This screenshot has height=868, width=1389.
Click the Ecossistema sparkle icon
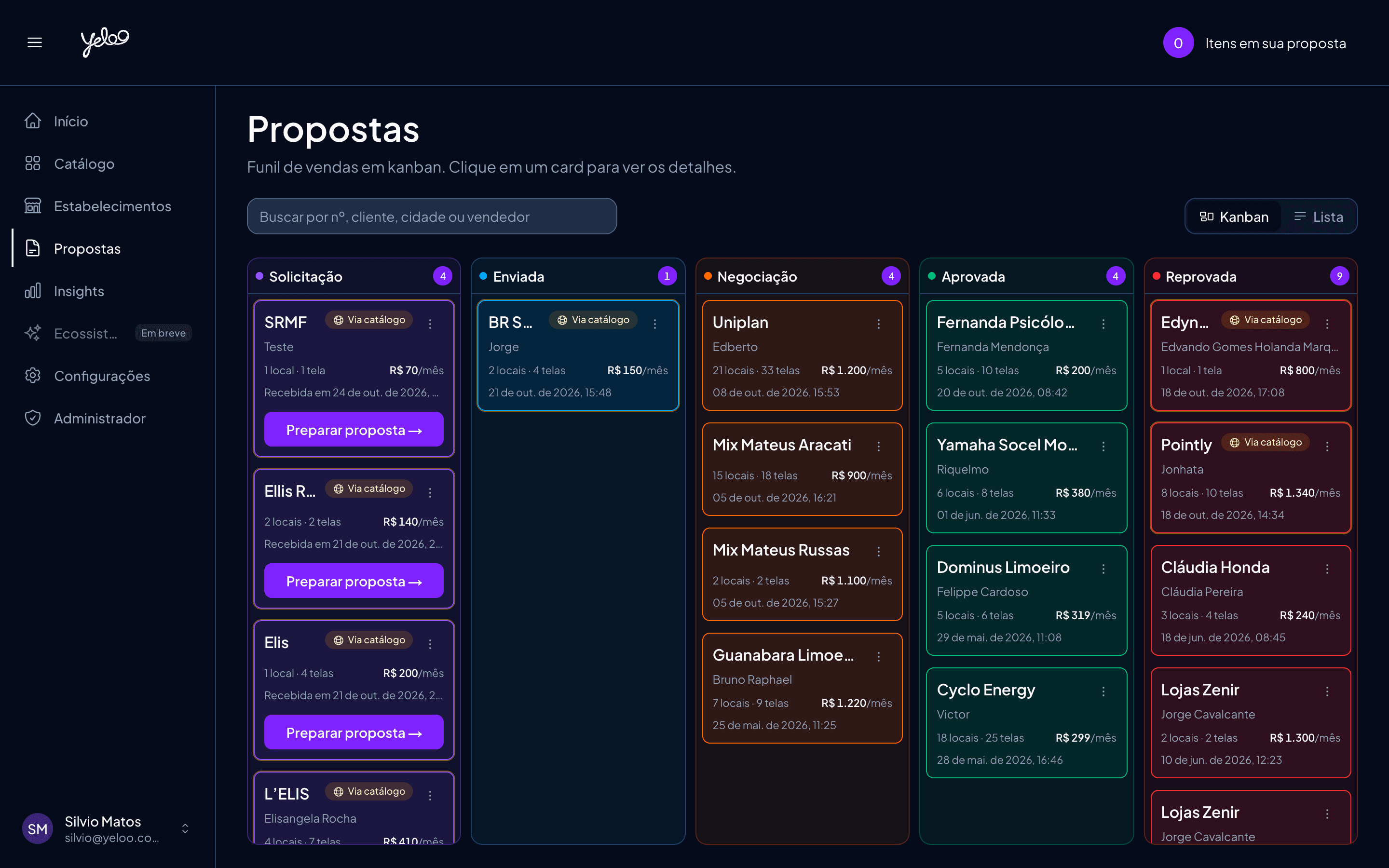(x=33, y=334)
